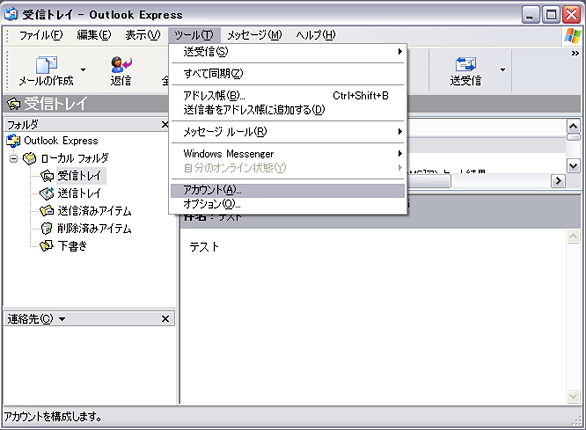Click the テスト message body text

(x=204, y=247)
